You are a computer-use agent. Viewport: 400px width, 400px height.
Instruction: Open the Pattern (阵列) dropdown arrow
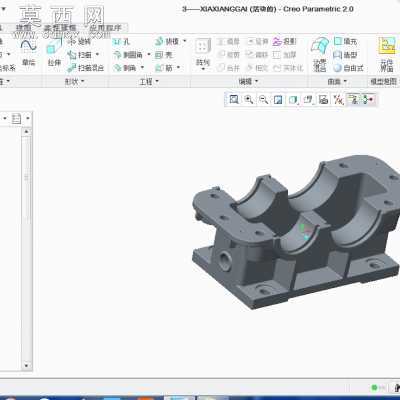[x=203, y=69]
